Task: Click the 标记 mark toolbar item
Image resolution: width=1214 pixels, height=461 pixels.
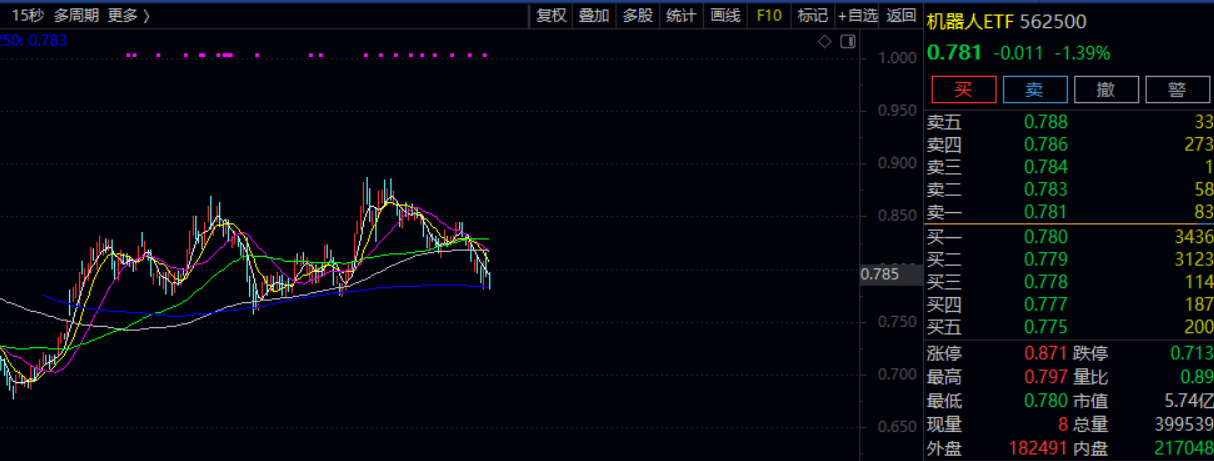Action: pos(812,15)
